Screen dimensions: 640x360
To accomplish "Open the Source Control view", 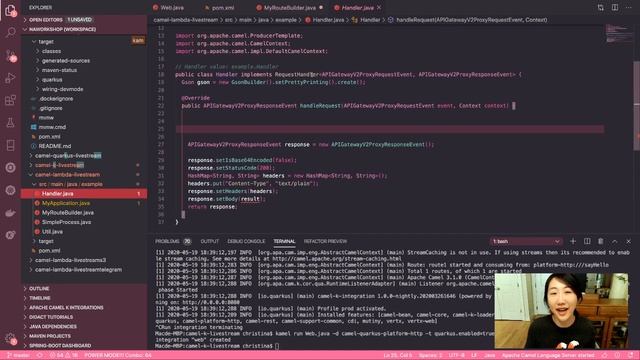I will click(11, 56).
